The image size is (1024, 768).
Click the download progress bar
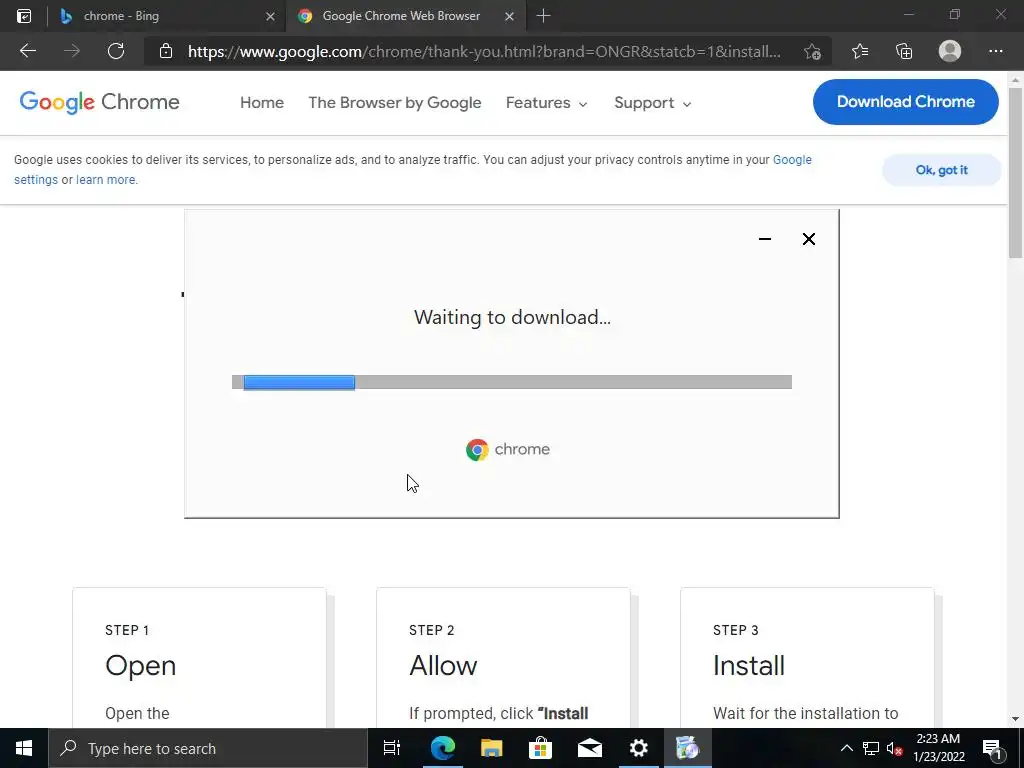coord(511,382)
